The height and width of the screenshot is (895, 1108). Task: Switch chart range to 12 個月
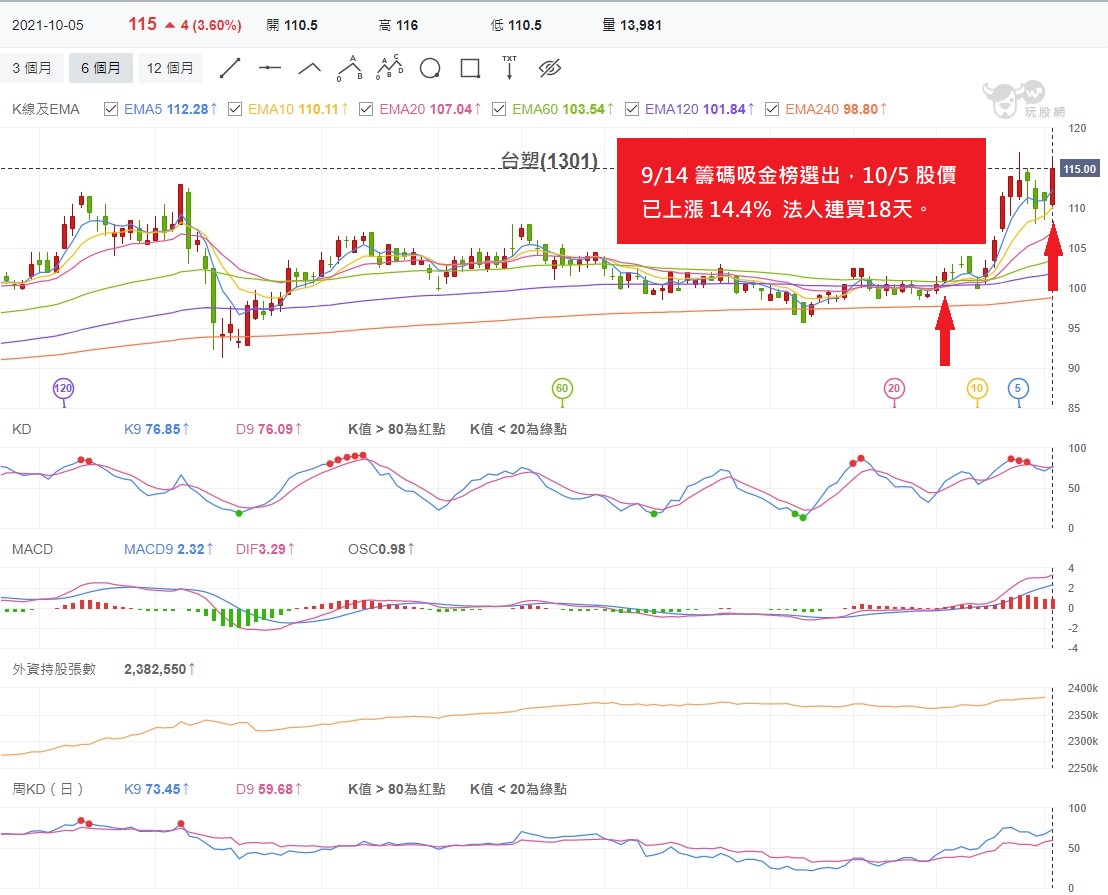tap(170, 68)
